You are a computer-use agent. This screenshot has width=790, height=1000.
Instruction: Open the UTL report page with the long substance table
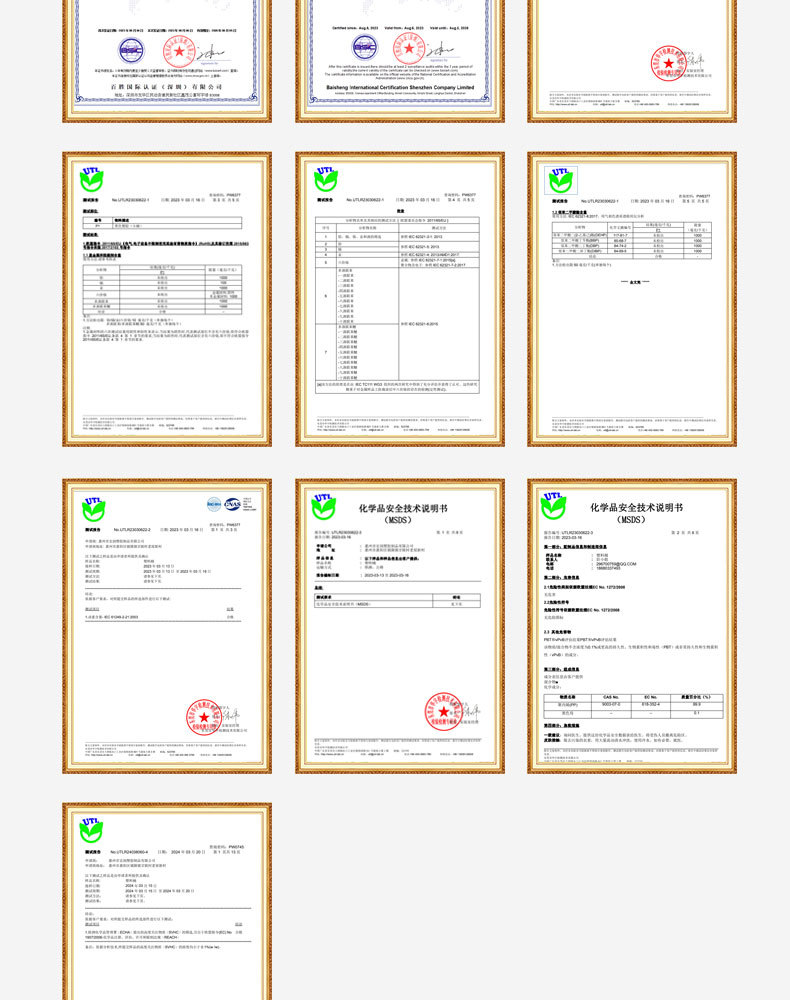(x=400, y=299)
